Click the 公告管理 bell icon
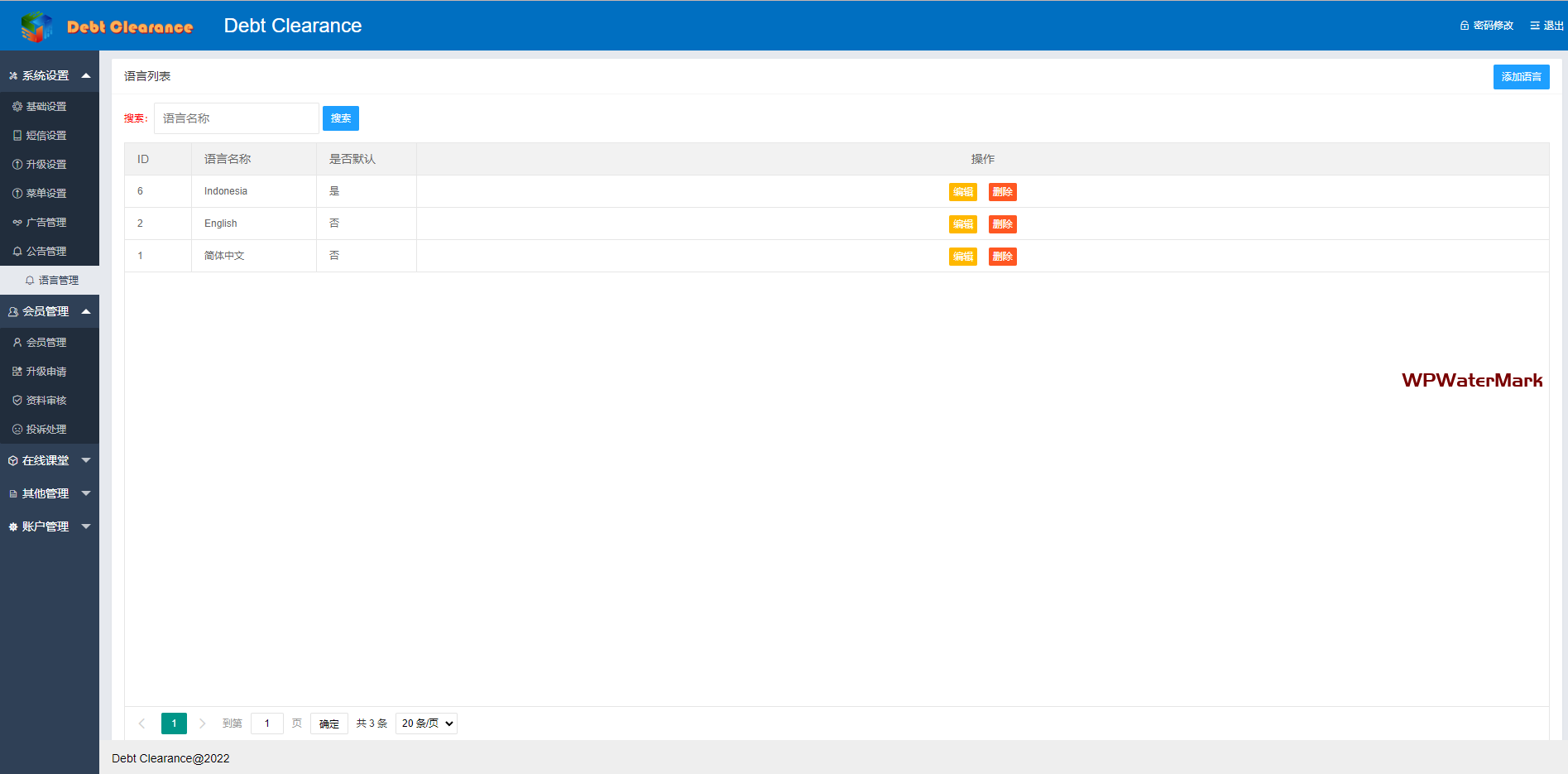 pos(17,252)
